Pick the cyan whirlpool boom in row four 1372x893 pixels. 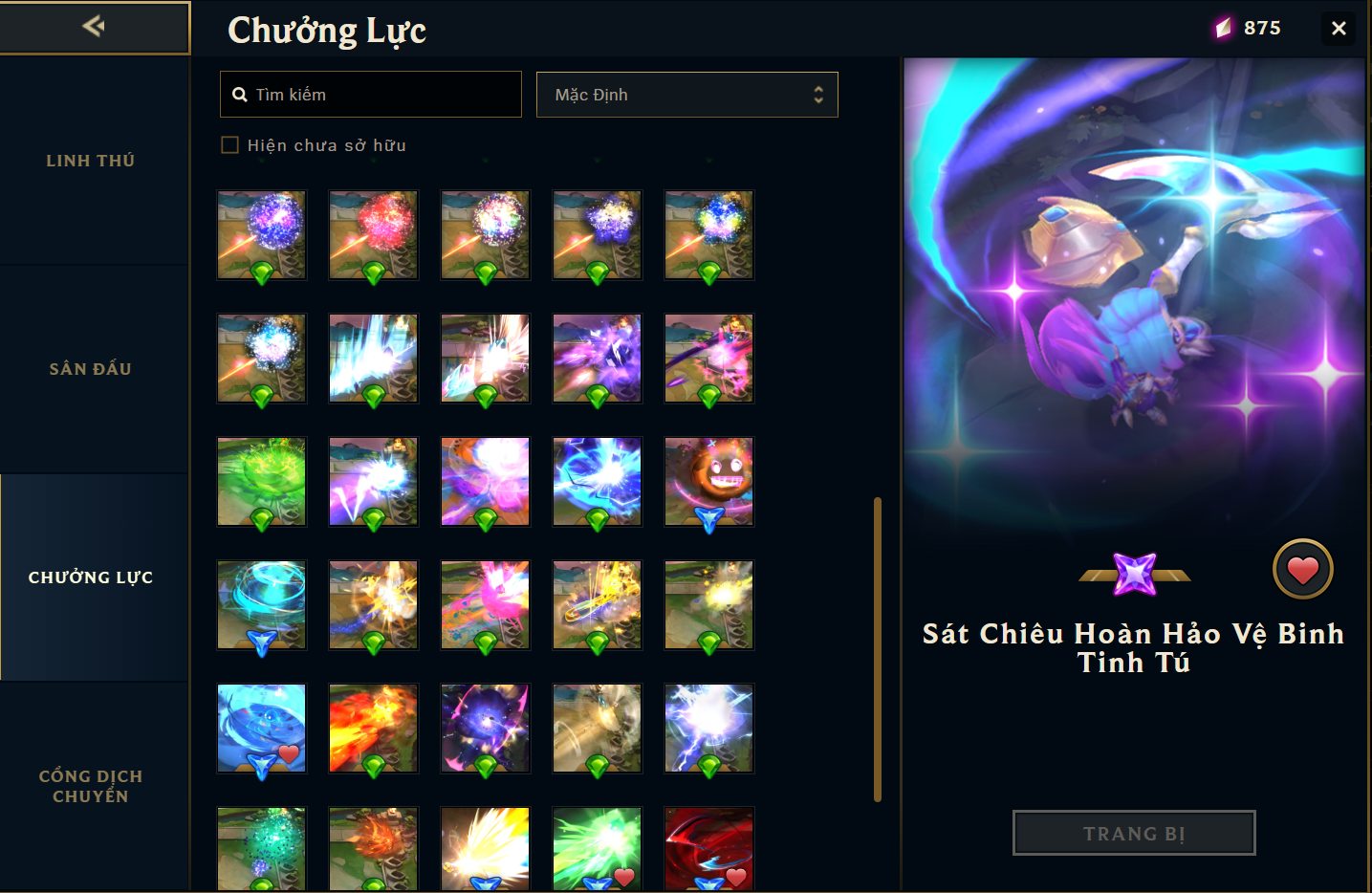pyautogui.click(x=261, y=605)
